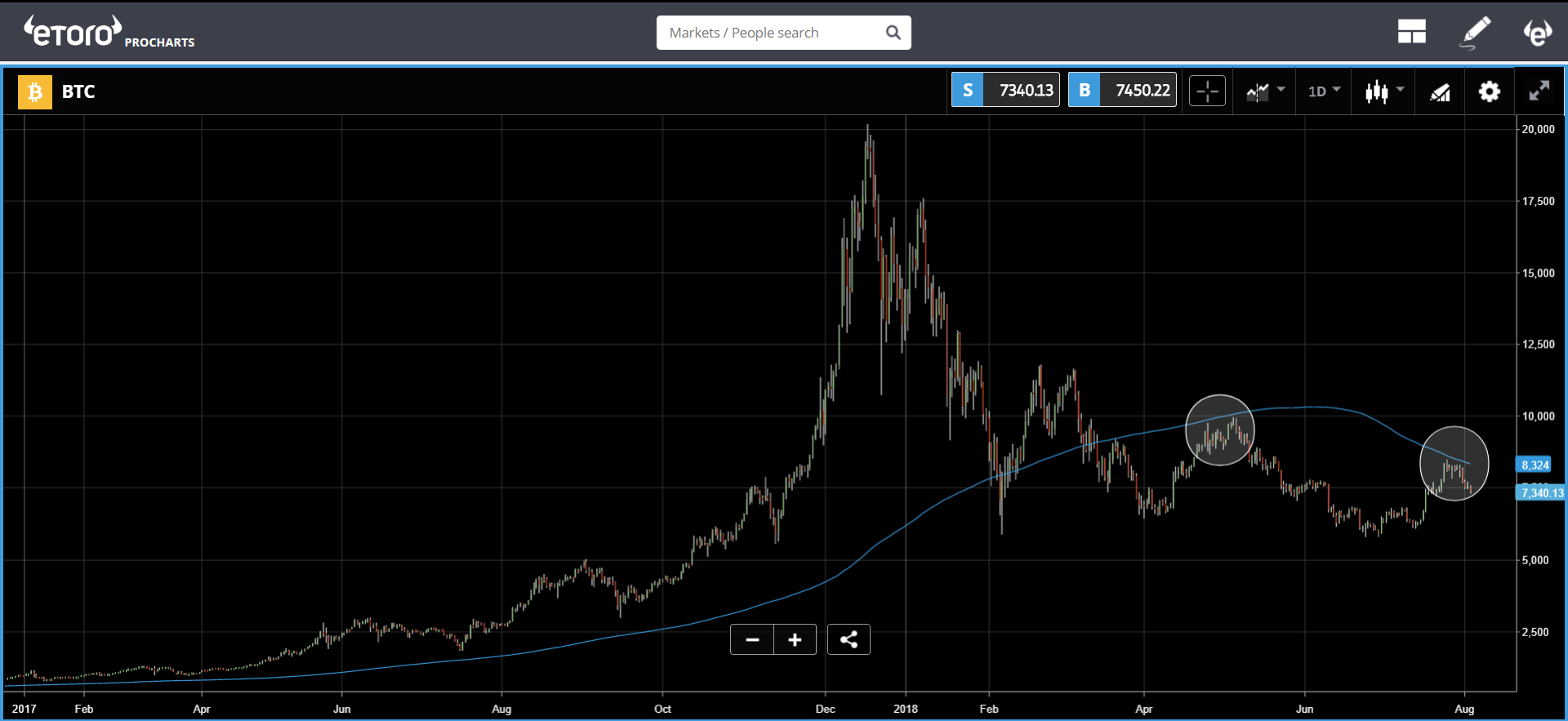Viewport: 1568px width, 721px height.
Task: Toggle the crosshair cursor
Action: 1207,91
